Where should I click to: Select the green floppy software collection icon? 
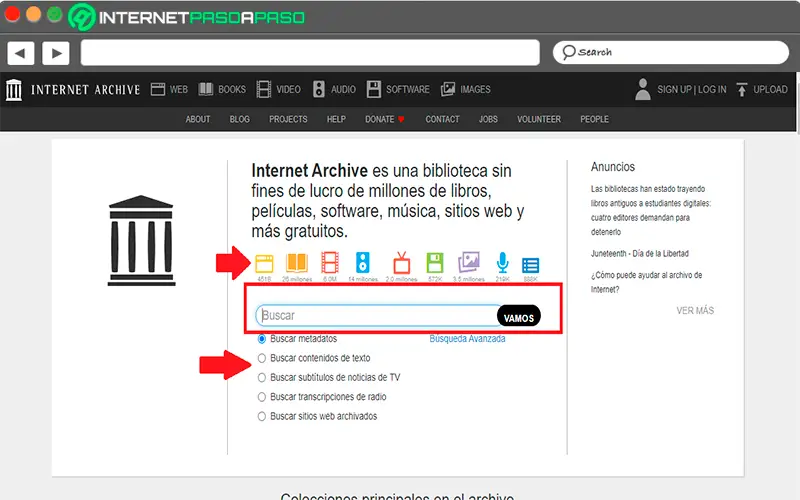[x=435, y=263]
